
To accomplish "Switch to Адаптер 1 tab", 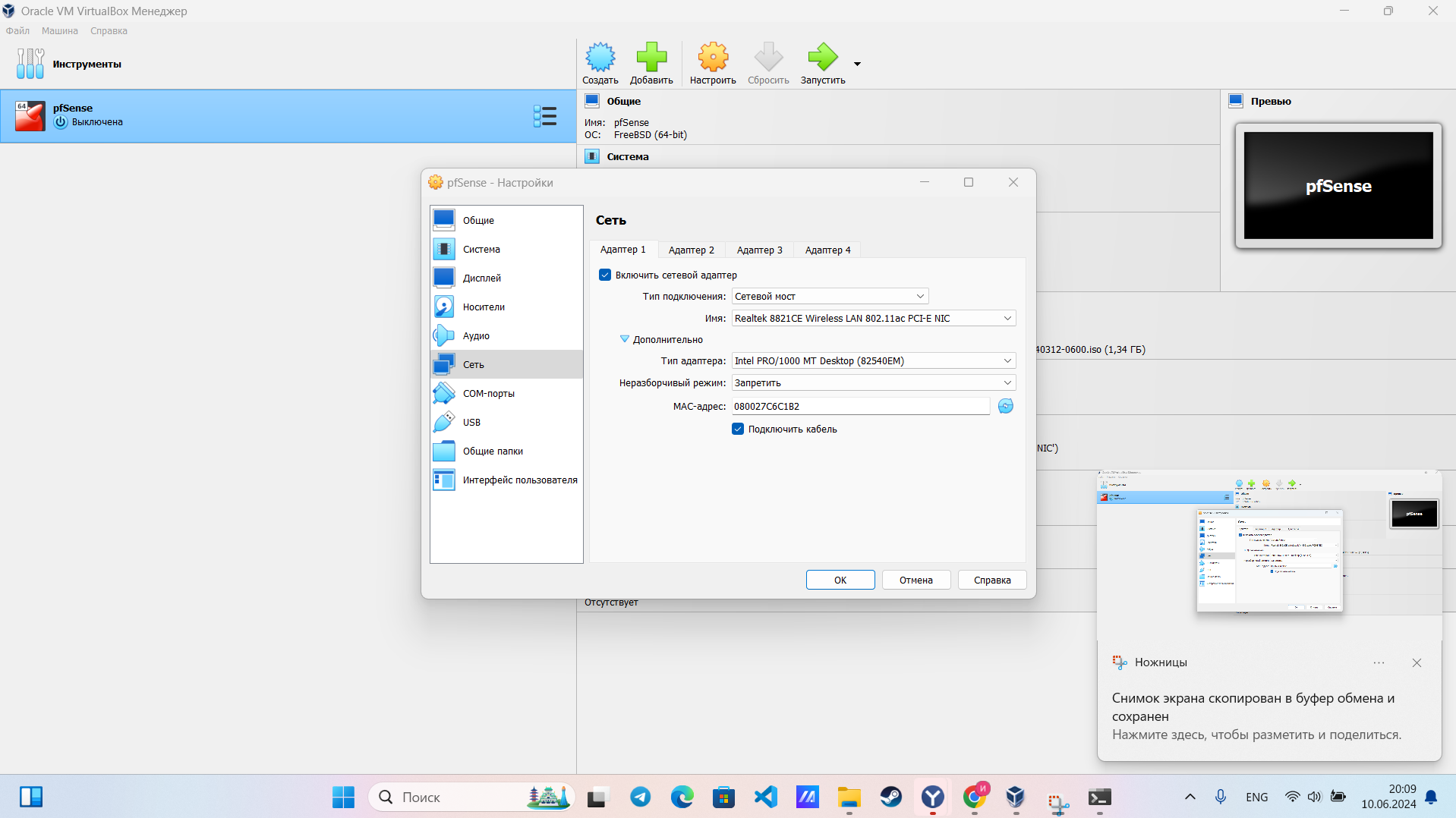I will click(x=622, y=250).
